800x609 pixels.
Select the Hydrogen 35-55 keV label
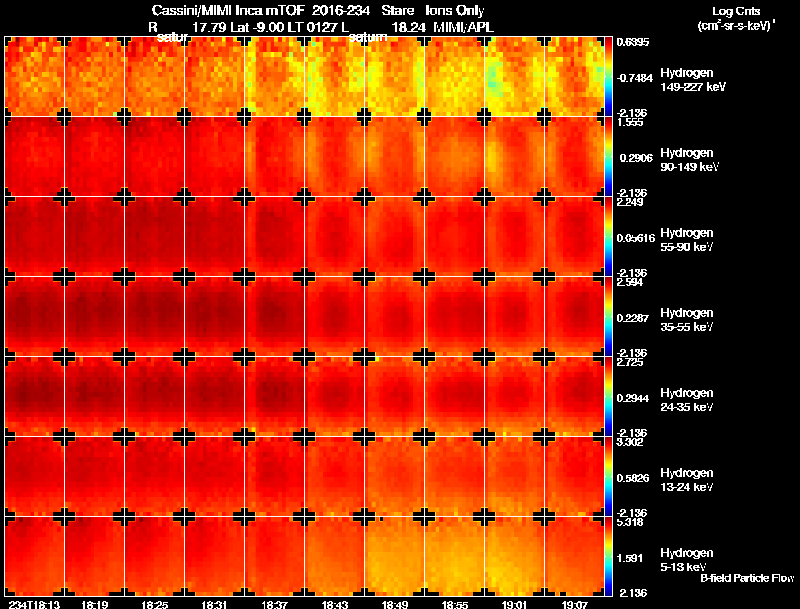pyautogui.click(x=687, y=320)
